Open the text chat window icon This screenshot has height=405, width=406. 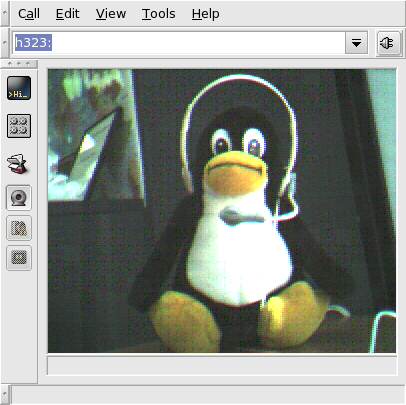(19, 88)
